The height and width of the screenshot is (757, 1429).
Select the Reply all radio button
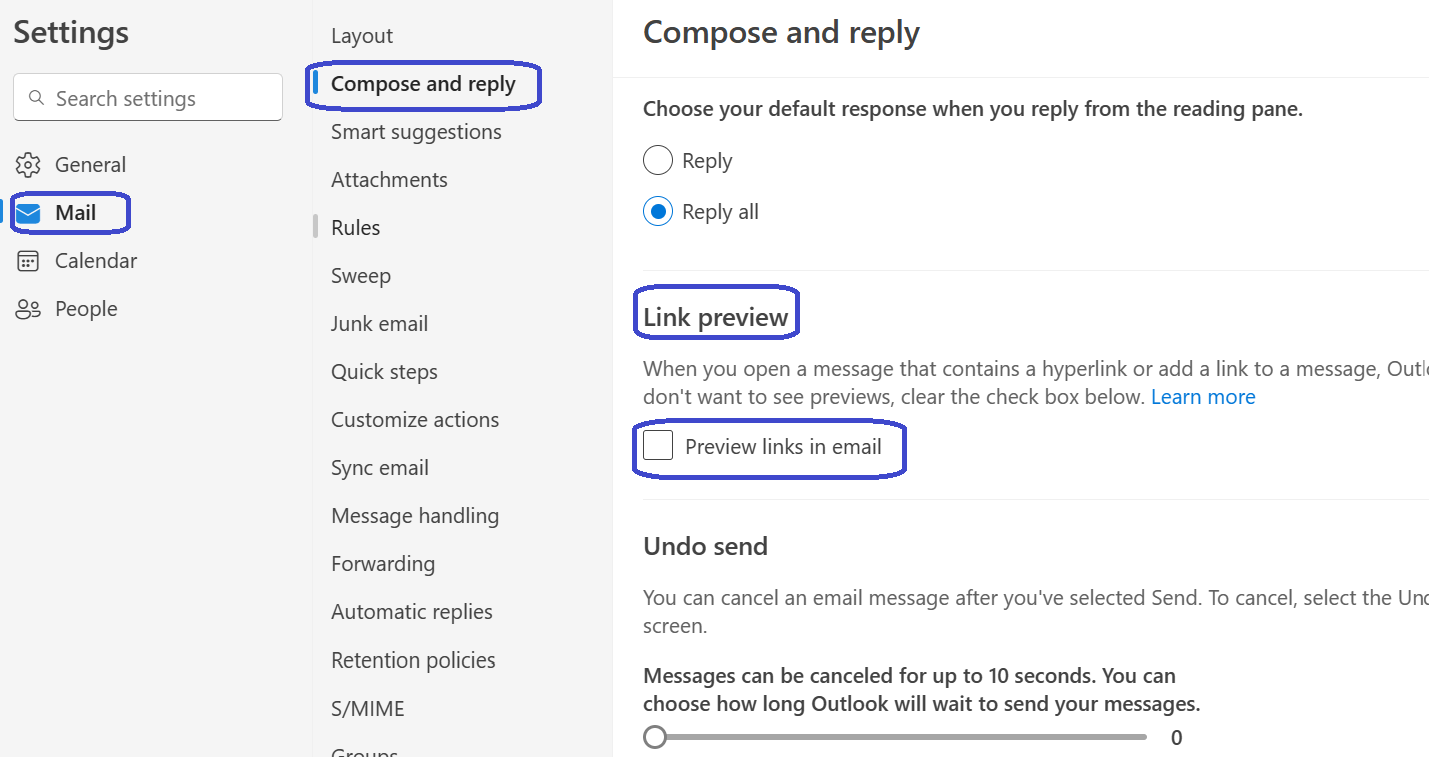coord(658,211)
